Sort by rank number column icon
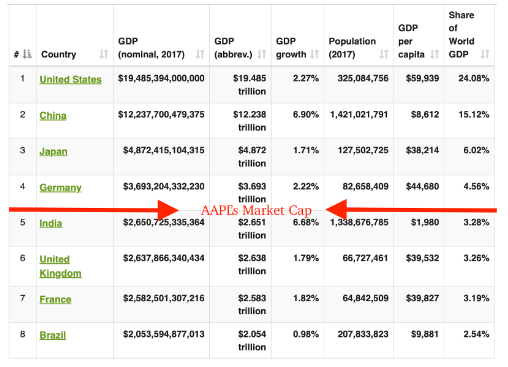This screenshot has width=508, height=367. click(27, 54)
